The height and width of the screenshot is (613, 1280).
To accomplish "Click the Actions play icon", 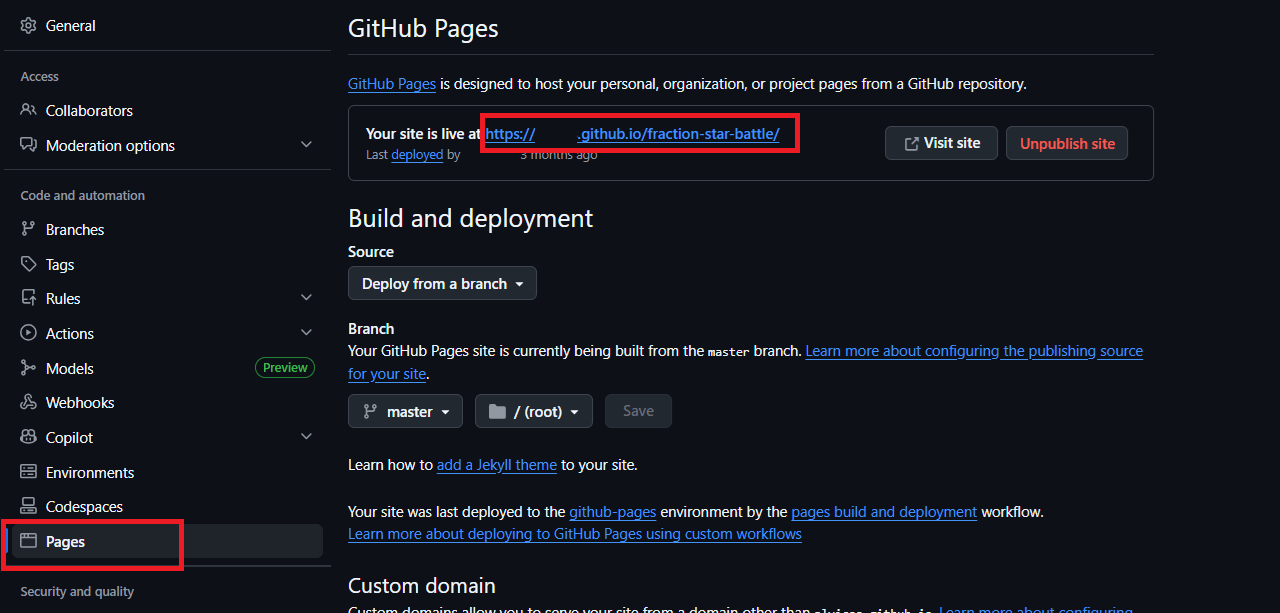I will click(x=28, y=333).
